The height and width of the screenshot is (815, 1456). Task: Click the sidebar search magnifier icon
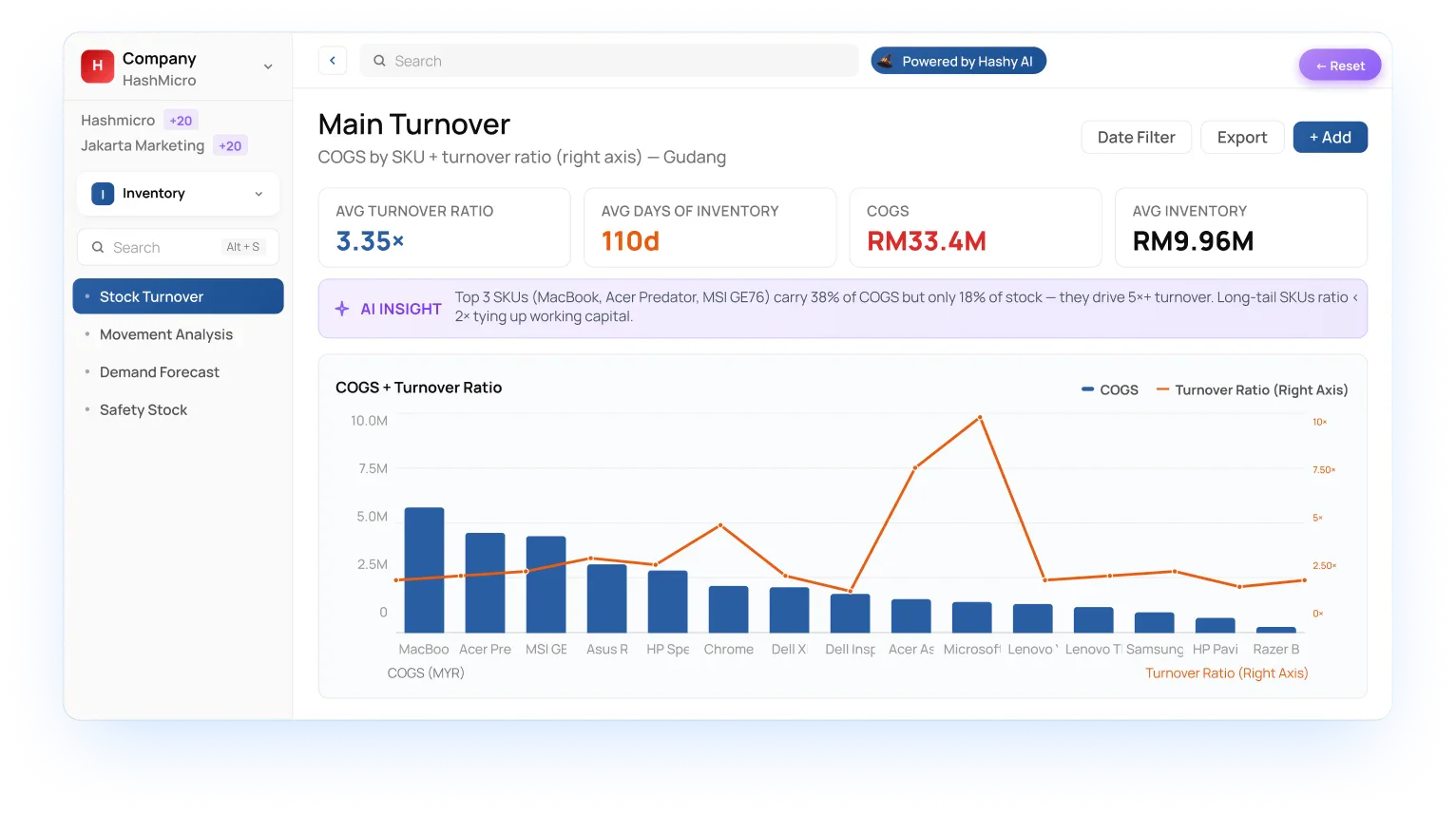point(98,247)
